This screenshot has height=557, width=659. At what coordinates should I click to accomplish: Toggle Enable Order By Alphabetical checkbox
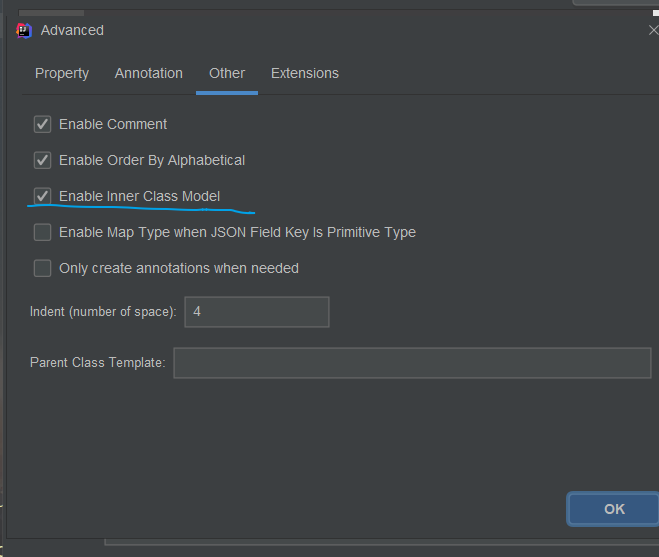pos(42,160)
